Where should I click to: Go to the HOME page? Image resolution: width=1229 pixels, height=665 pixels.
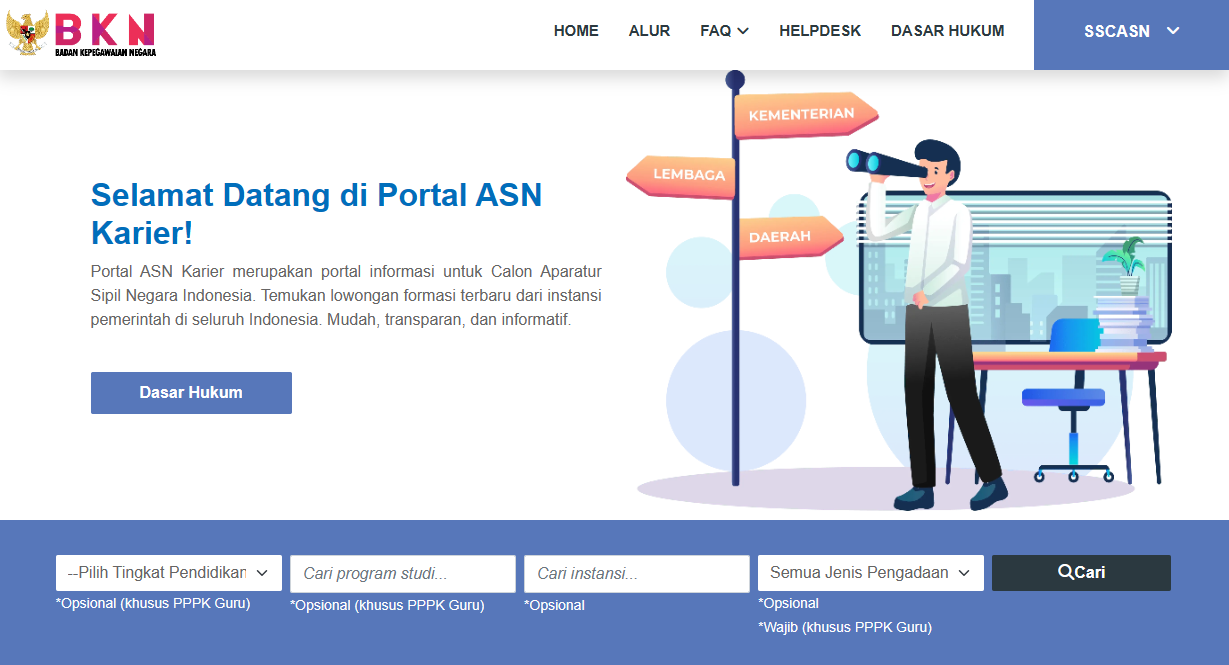coord(576,31)
